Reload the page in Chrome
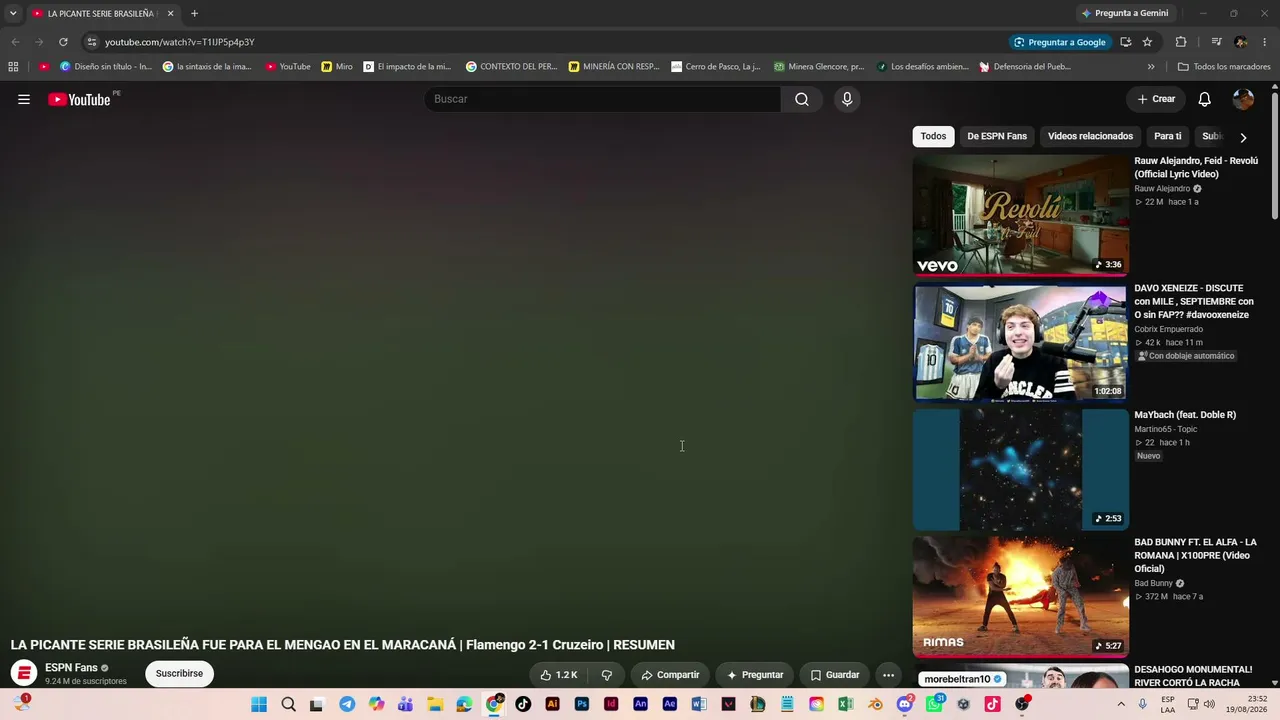1280x720 pixels. [x=63, y=42]
